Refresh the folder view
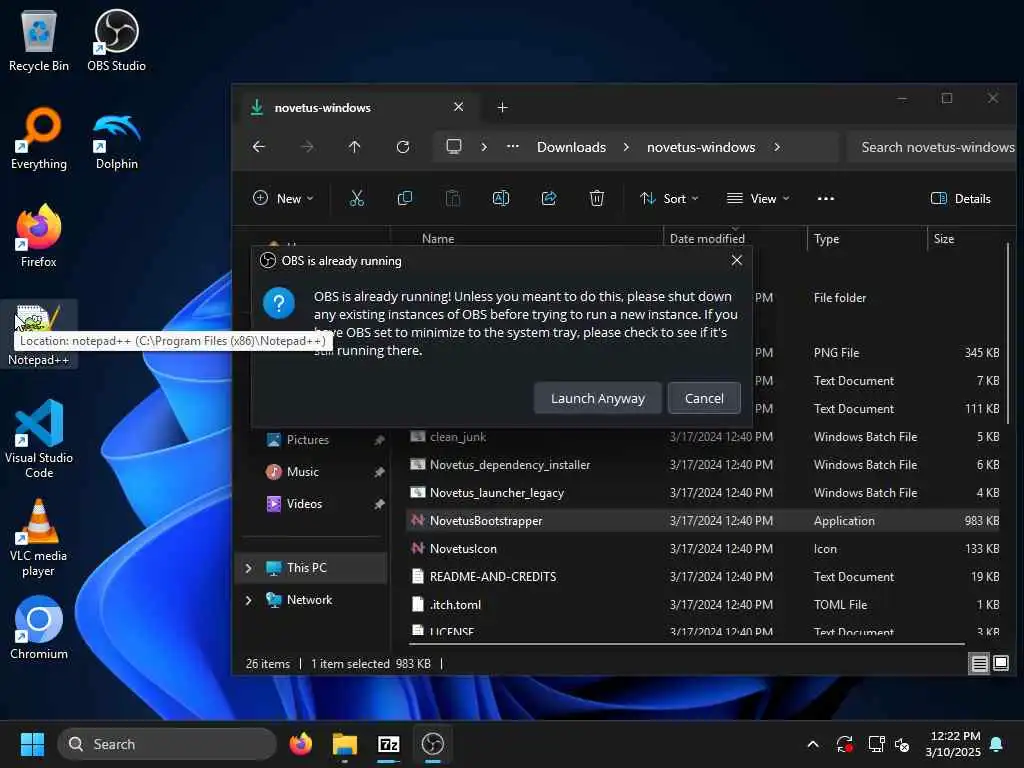Image resolution: width=1024 pixels, height=768 pixels. coord(403,147)
